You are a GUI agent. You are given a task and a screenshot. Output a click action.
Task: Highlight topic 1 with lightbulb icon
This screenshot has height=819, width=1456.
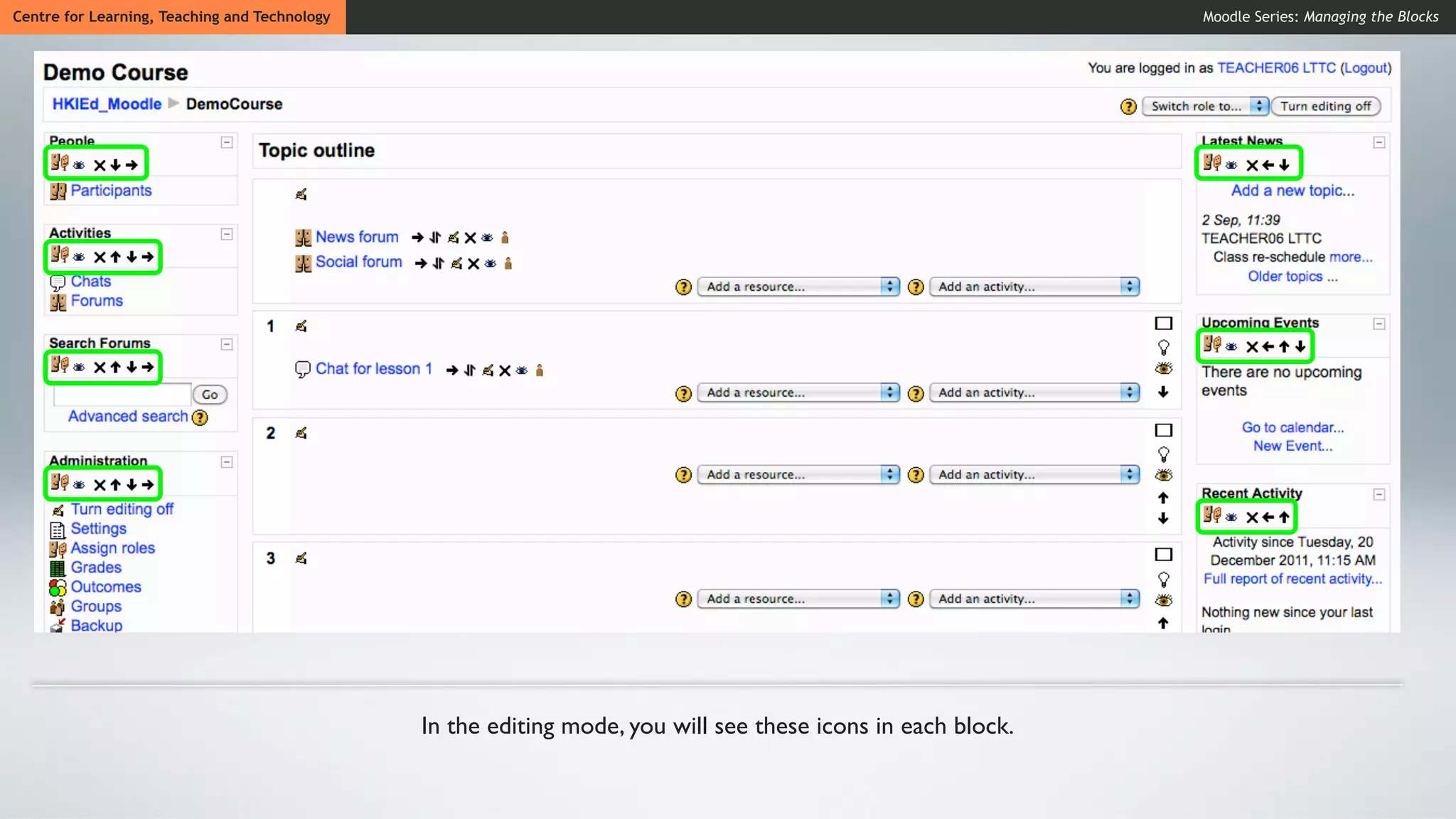point(1163,347)
